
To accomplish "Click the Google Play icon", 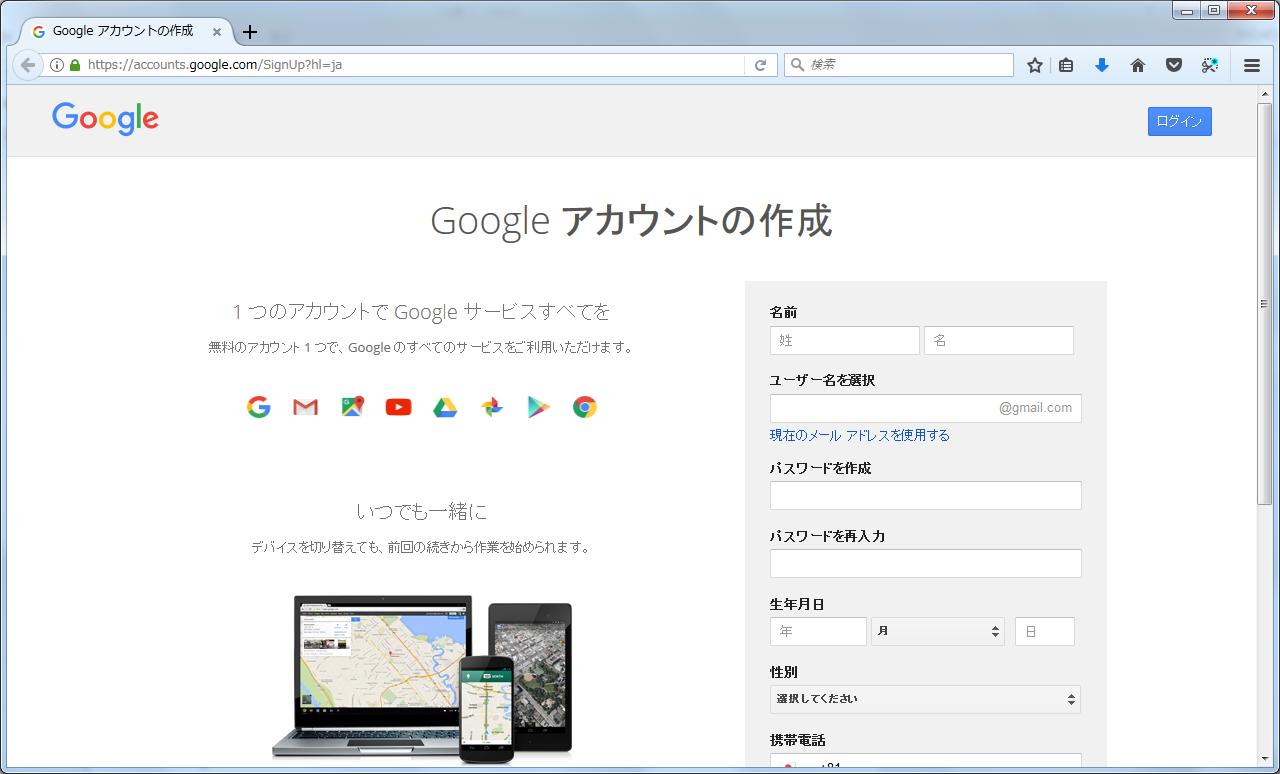I will coord(539,407).
